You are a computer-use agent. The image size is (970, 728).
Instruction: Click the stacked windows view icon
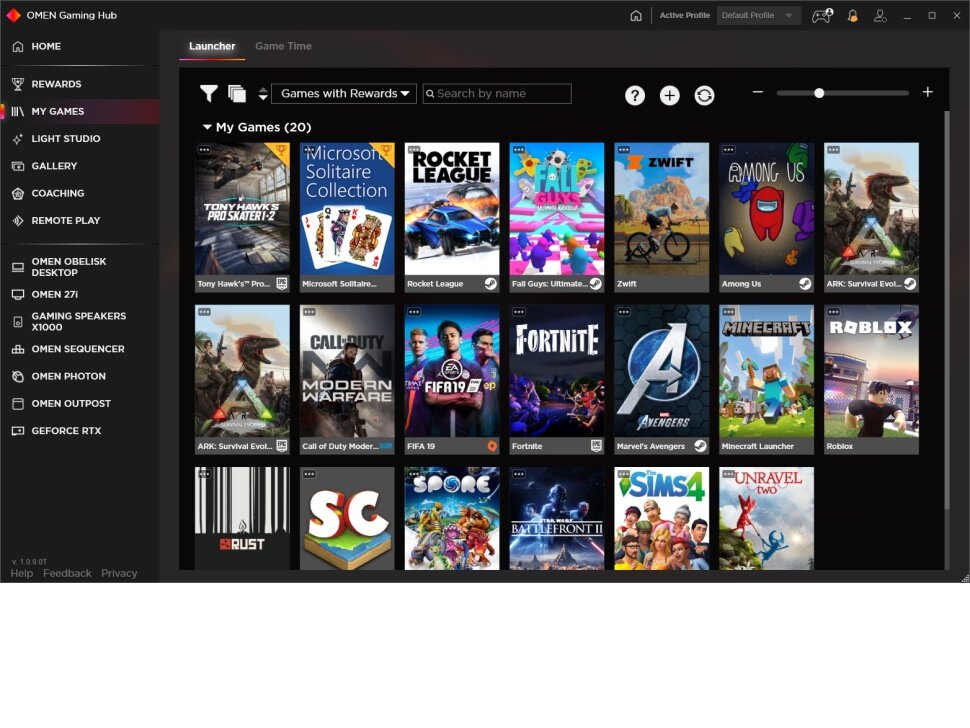[x=237, y=93]
